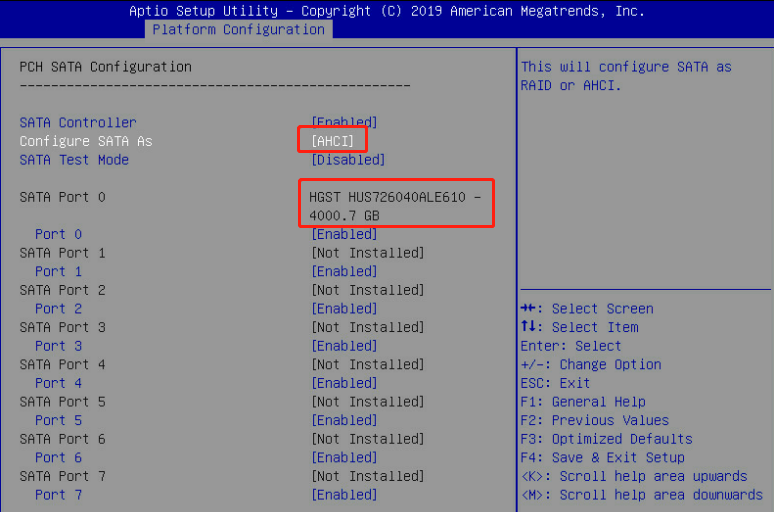Click the Aptio Setup Utility title text
Screen dimensions: 774x512
387,11
